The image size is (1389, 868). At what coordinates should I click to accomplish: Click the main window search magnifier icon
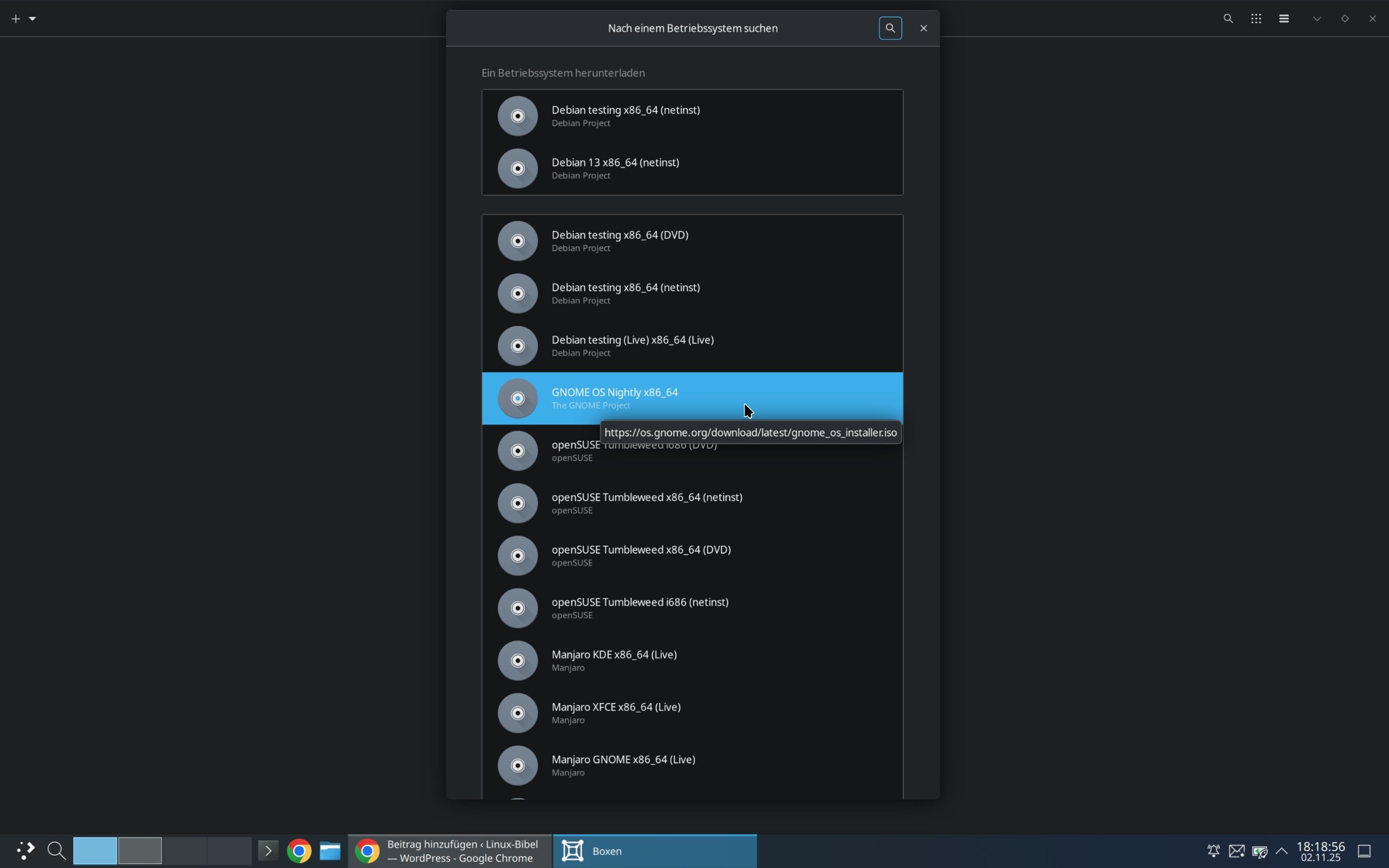coord(1228,19)
